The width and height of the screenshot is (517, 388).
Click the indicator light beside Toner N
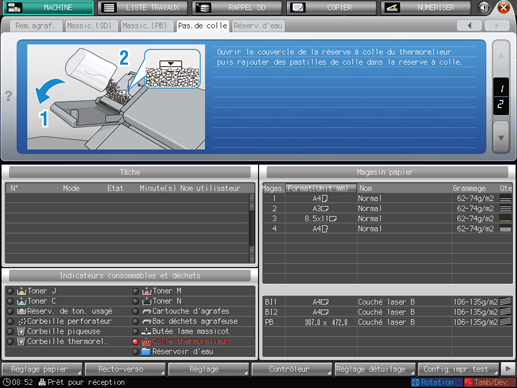pos(135,301)
